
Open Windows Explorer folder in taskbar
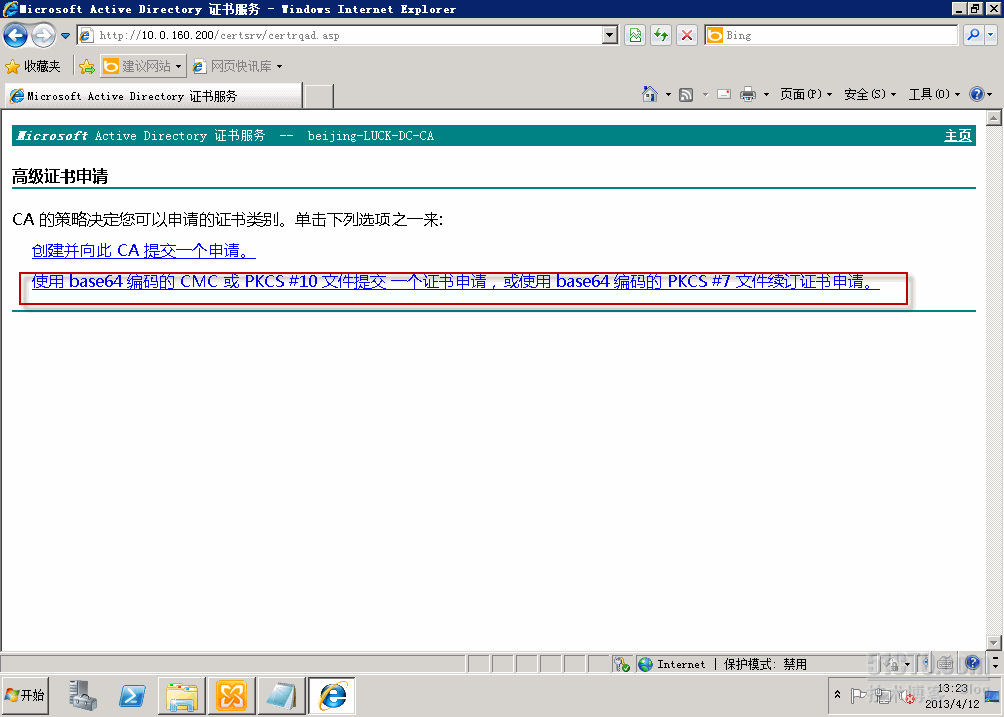click(182, 696)
